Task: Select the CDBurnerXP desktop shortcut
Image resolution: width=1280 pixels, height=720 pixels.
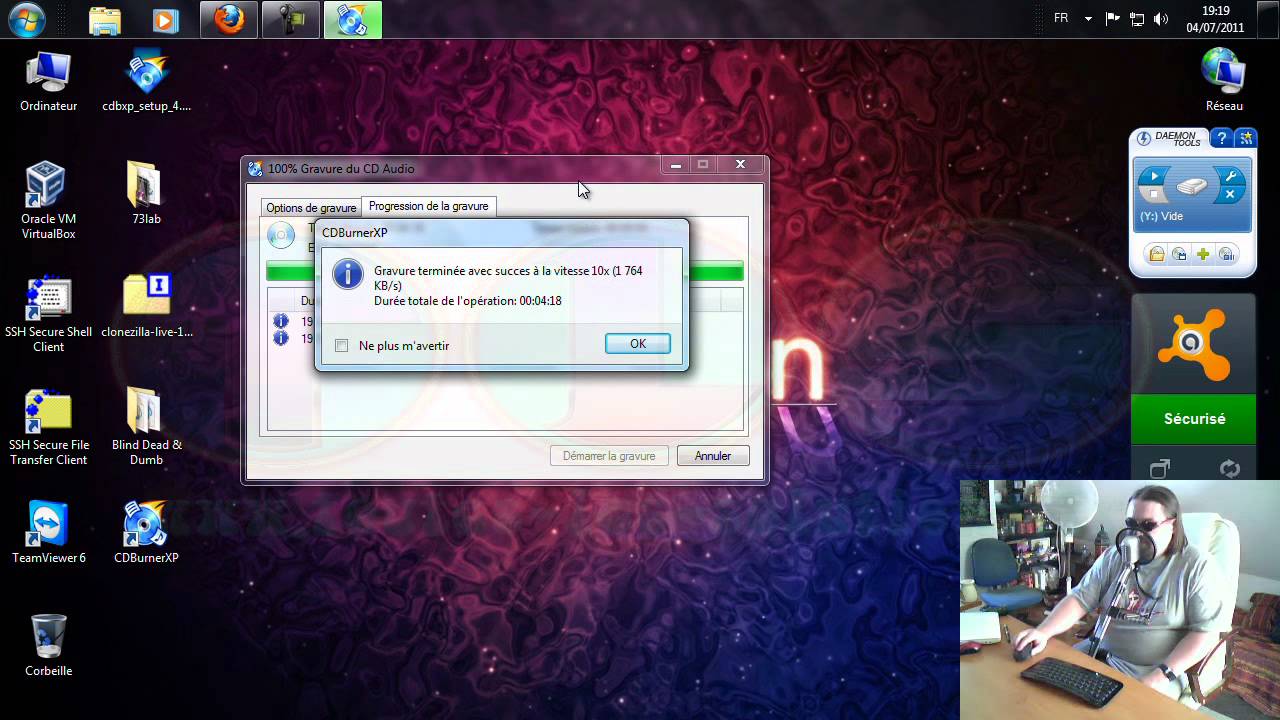Action: click(146, 532)
